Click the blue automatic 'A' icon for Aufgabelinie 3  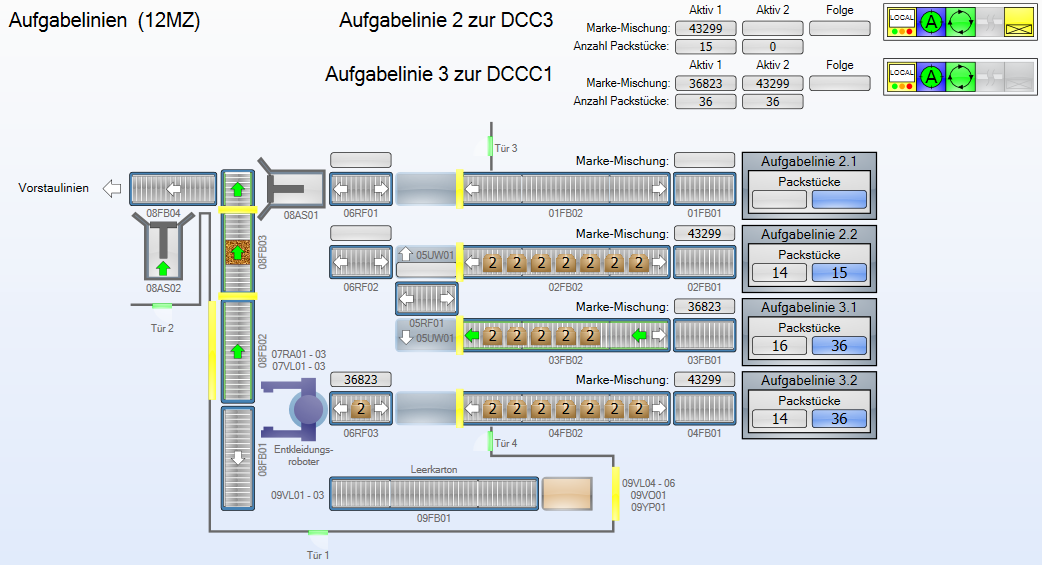pyautogui.click(x=931, y=77)
